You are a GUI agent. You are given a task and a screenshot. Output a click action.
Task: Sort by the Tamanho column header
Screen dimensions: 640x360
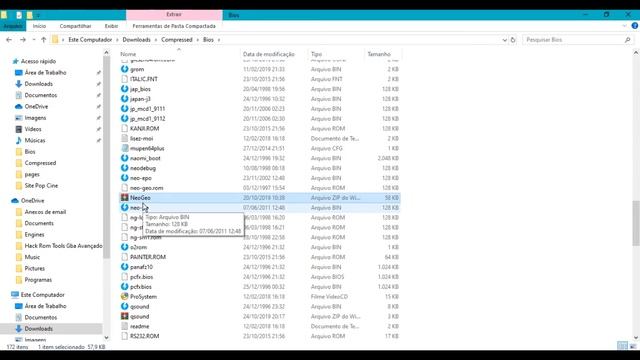coord(379,54)
